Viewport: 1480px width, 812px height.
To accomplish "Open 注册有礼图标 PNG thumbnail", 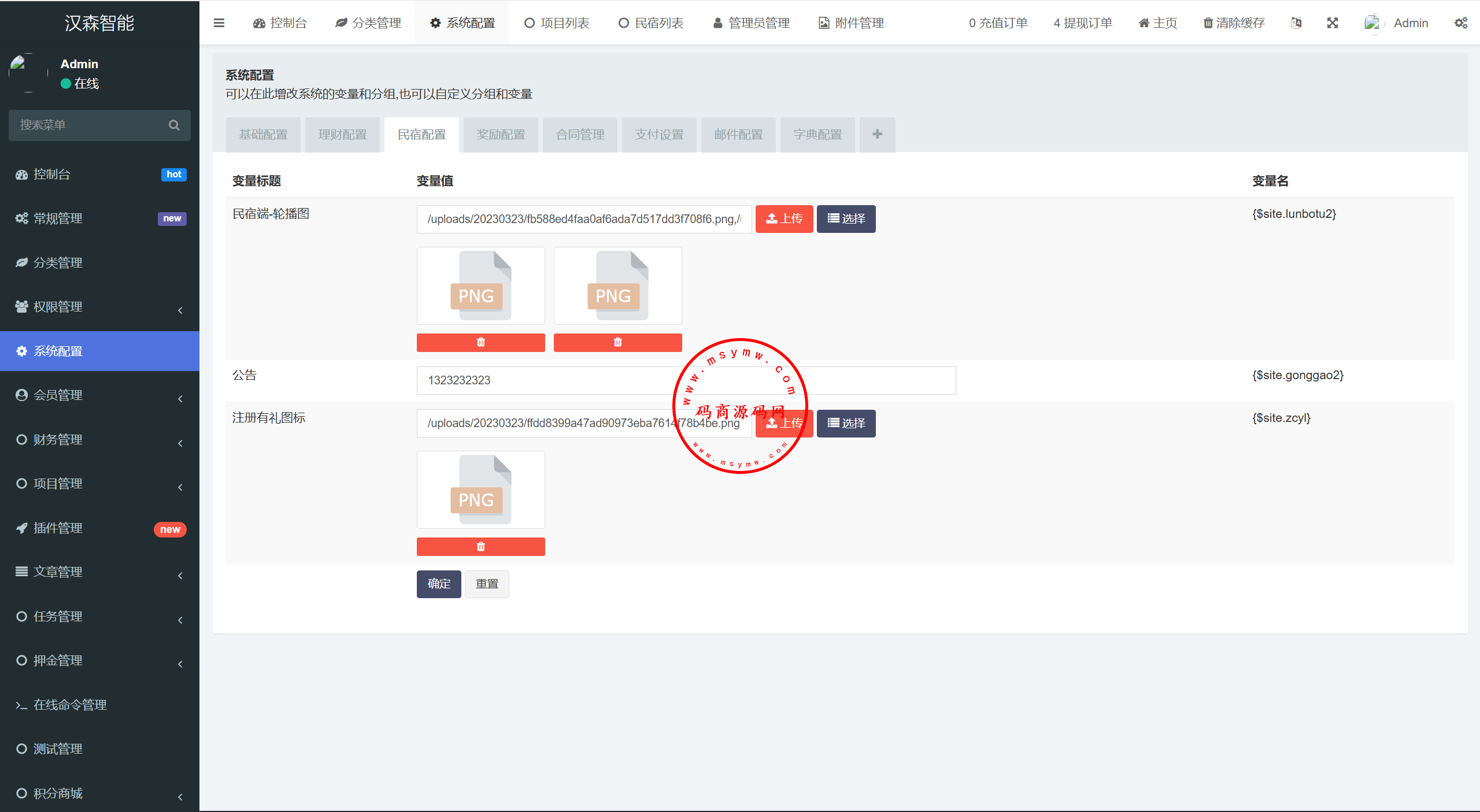I will [480, 490].
